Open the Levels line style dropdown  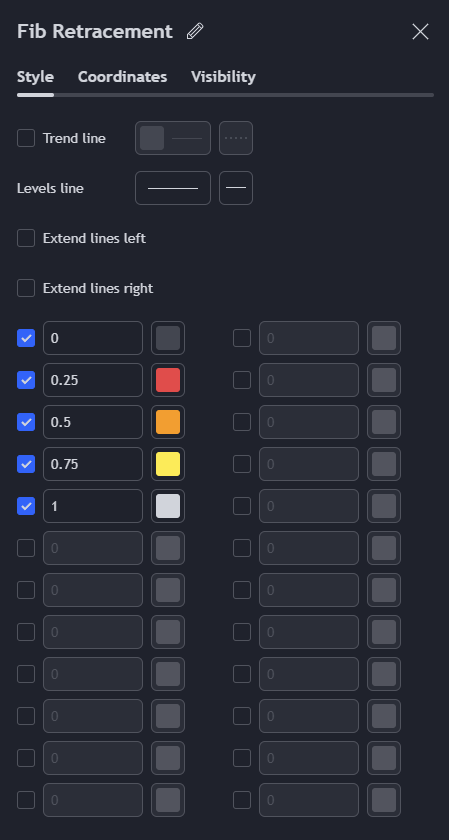coord(236,188)
